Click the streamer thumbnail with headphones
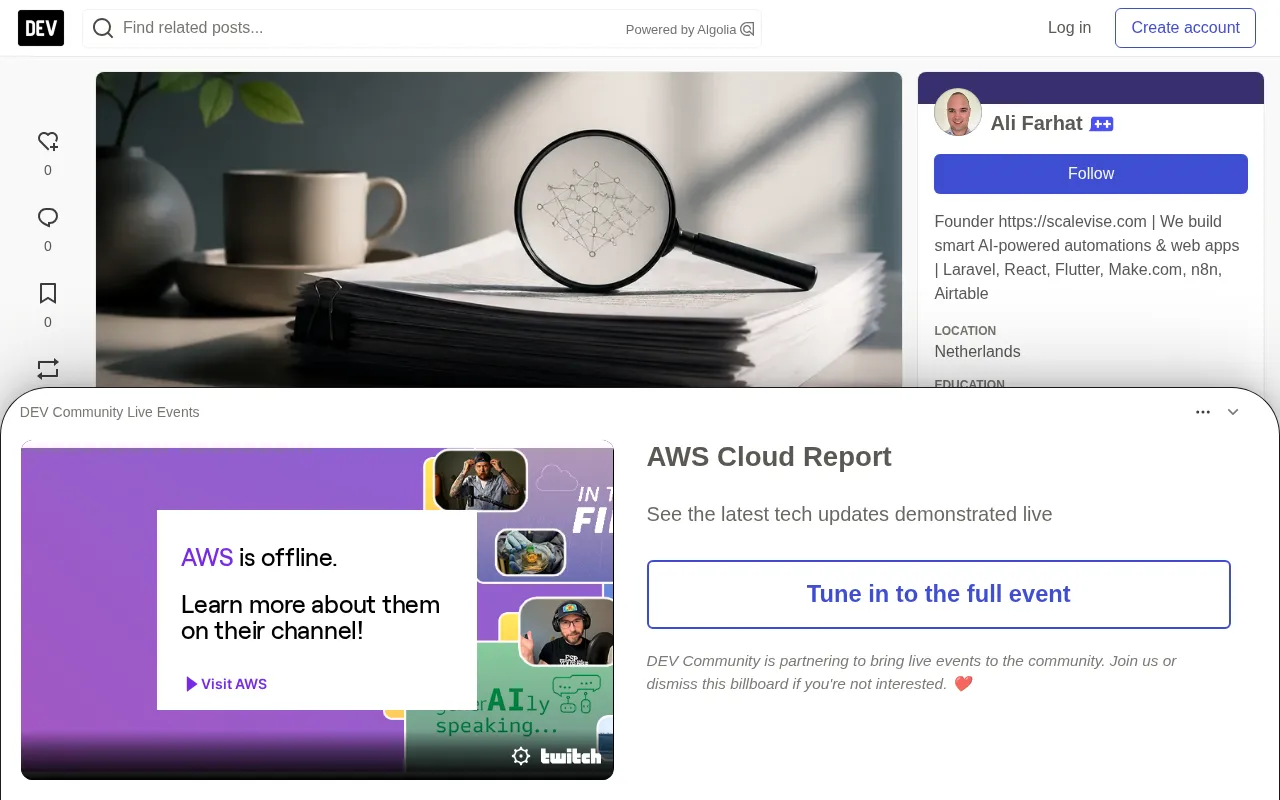This screenshot has height=800, width=1280. pyautogui.click(x=566, y=632)
